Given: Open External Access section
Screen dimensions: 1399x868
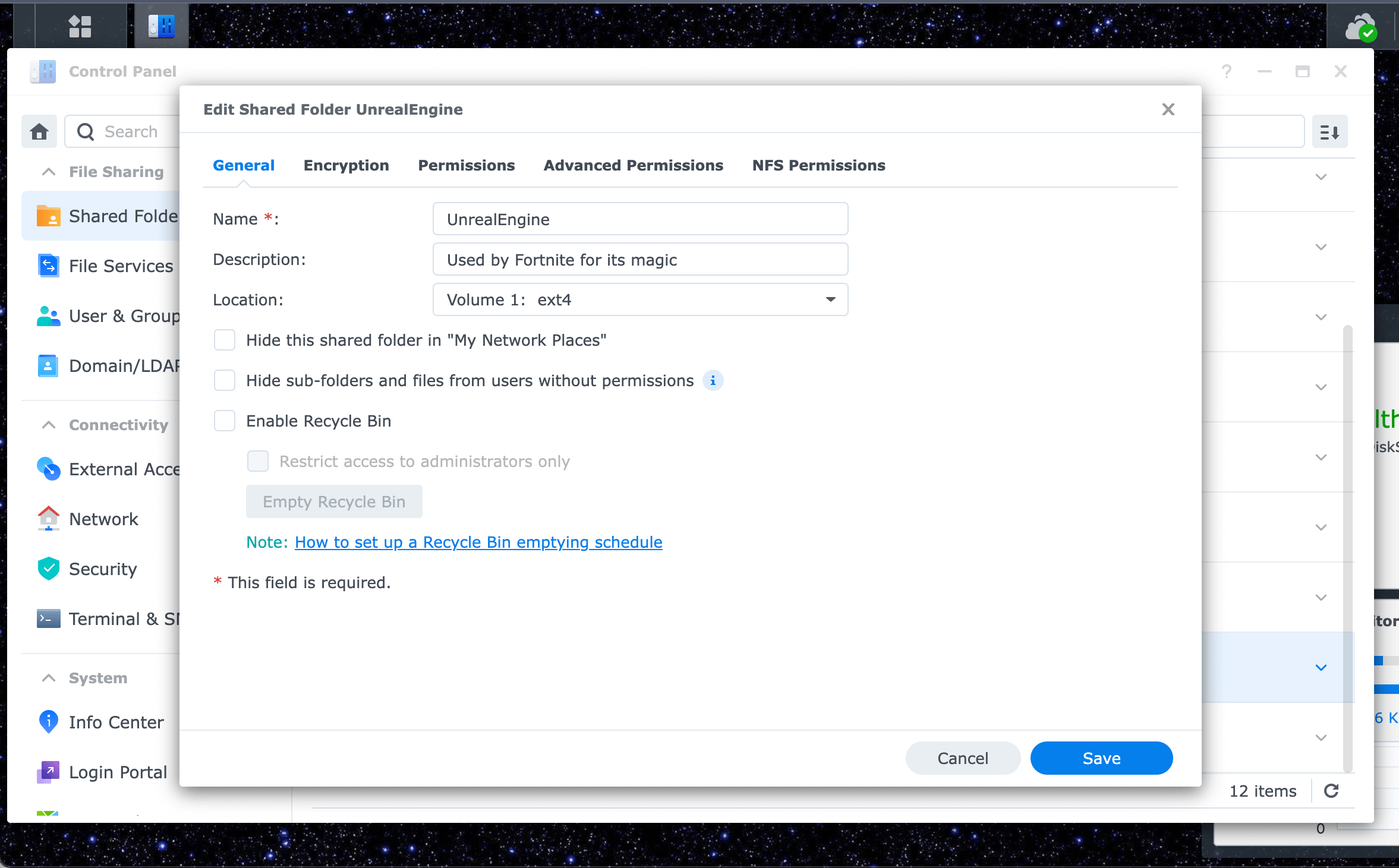Looking at the screenshot, I should tap(101, 469).
